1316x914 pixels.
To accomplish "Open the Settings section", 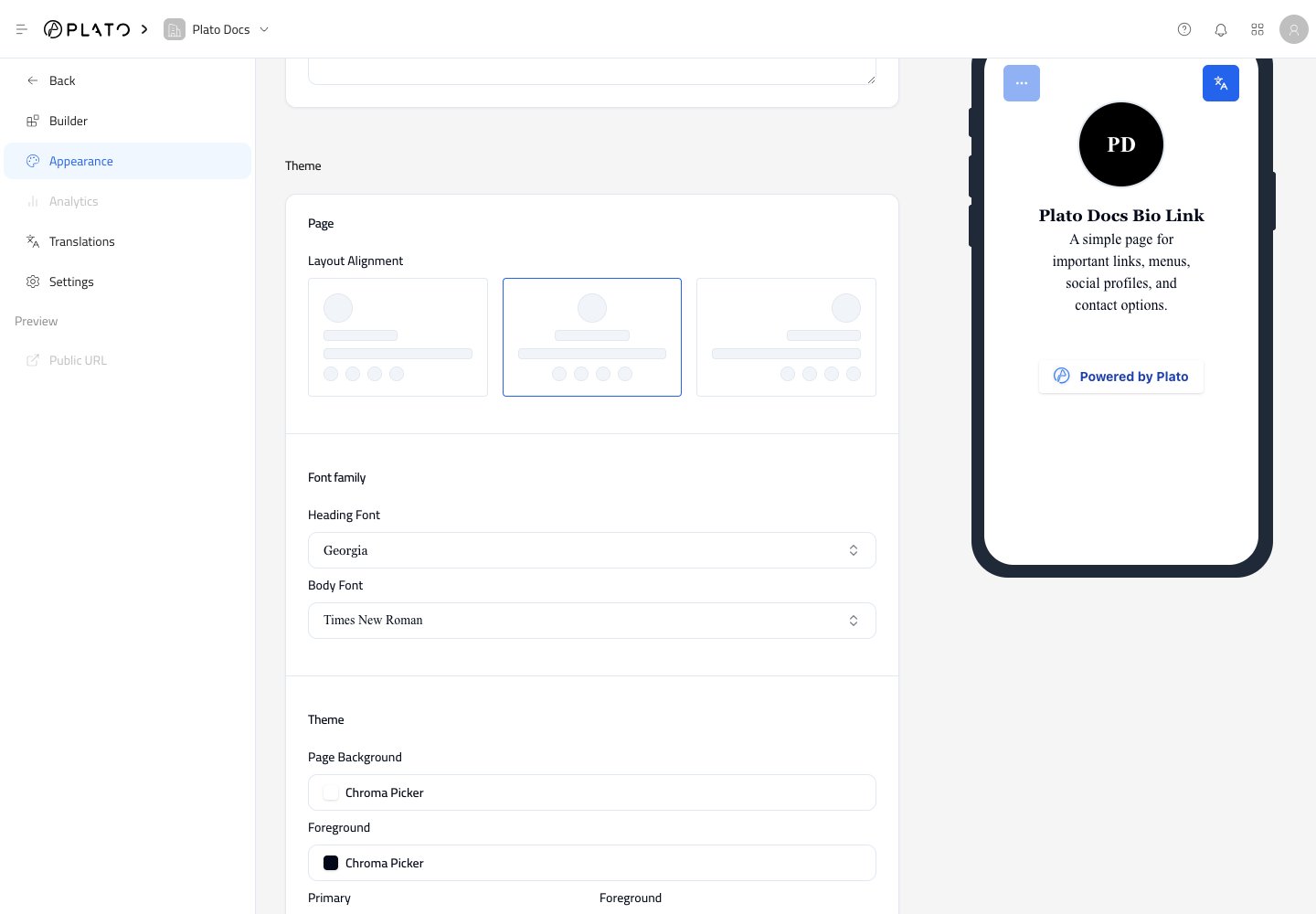I will coord(128,282).
